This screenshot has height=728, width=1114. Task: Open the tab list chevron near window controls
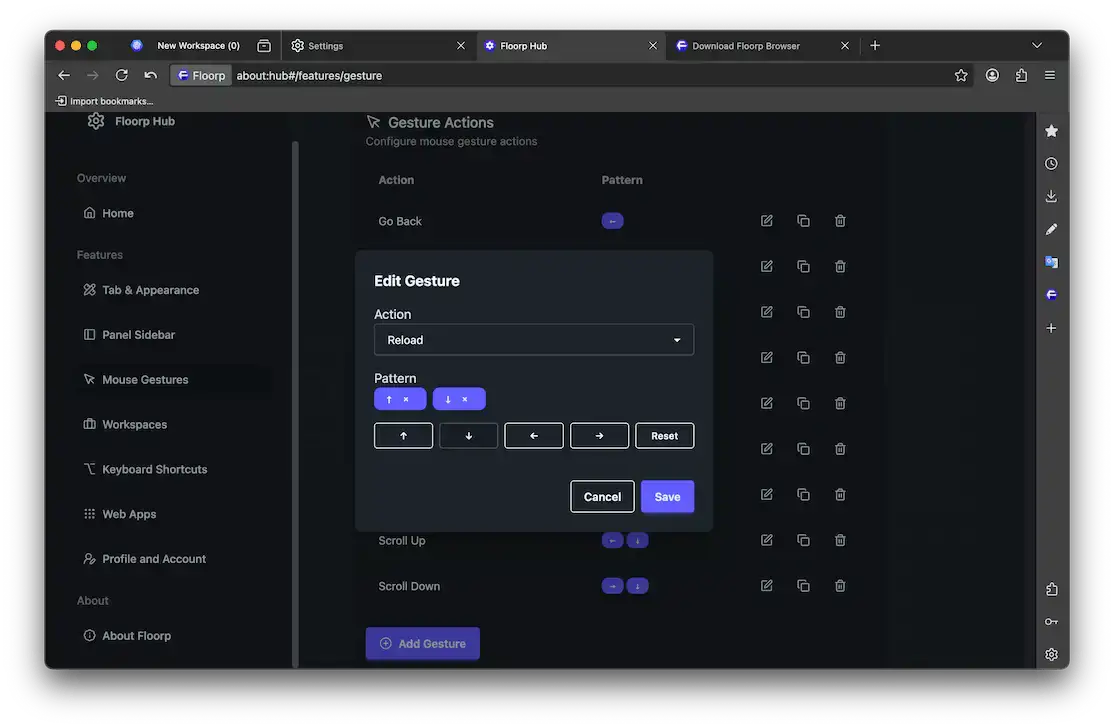[x=1037, y=45]
